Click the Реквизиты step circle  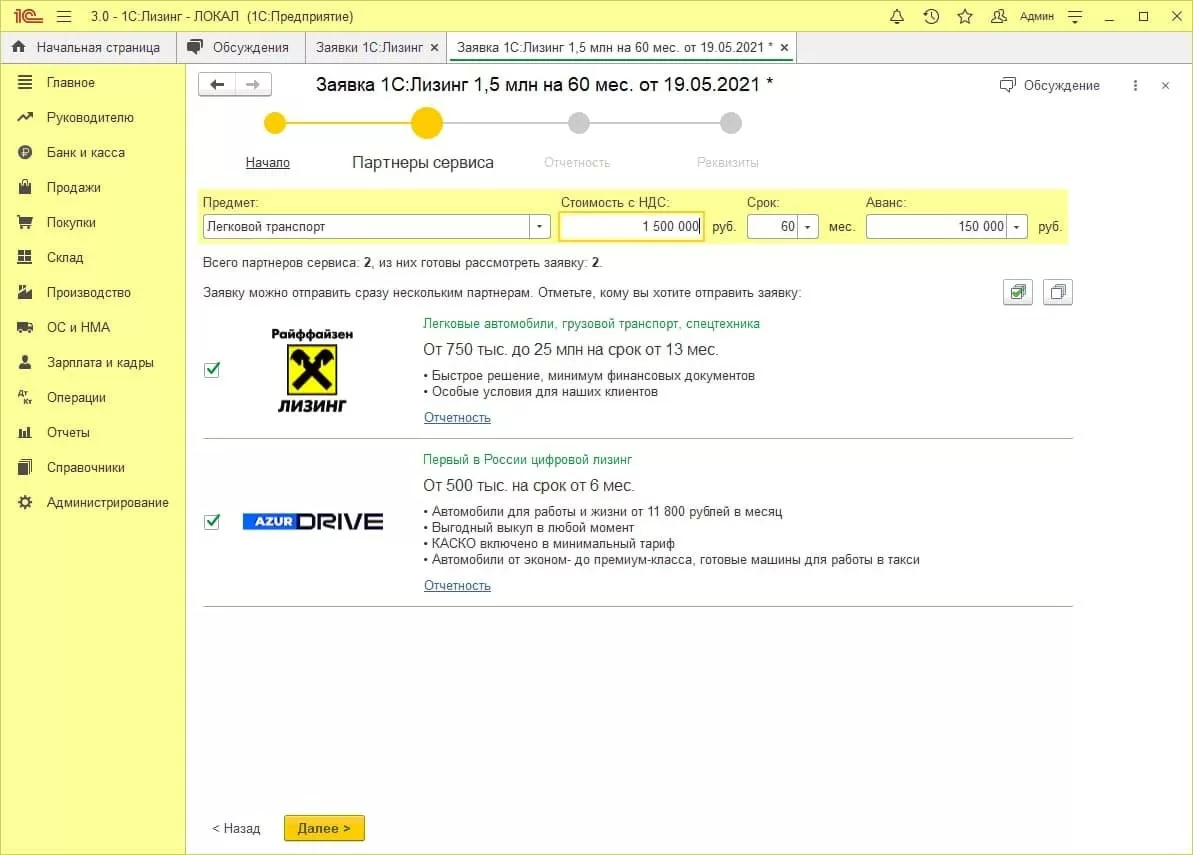tap(731, 122)
